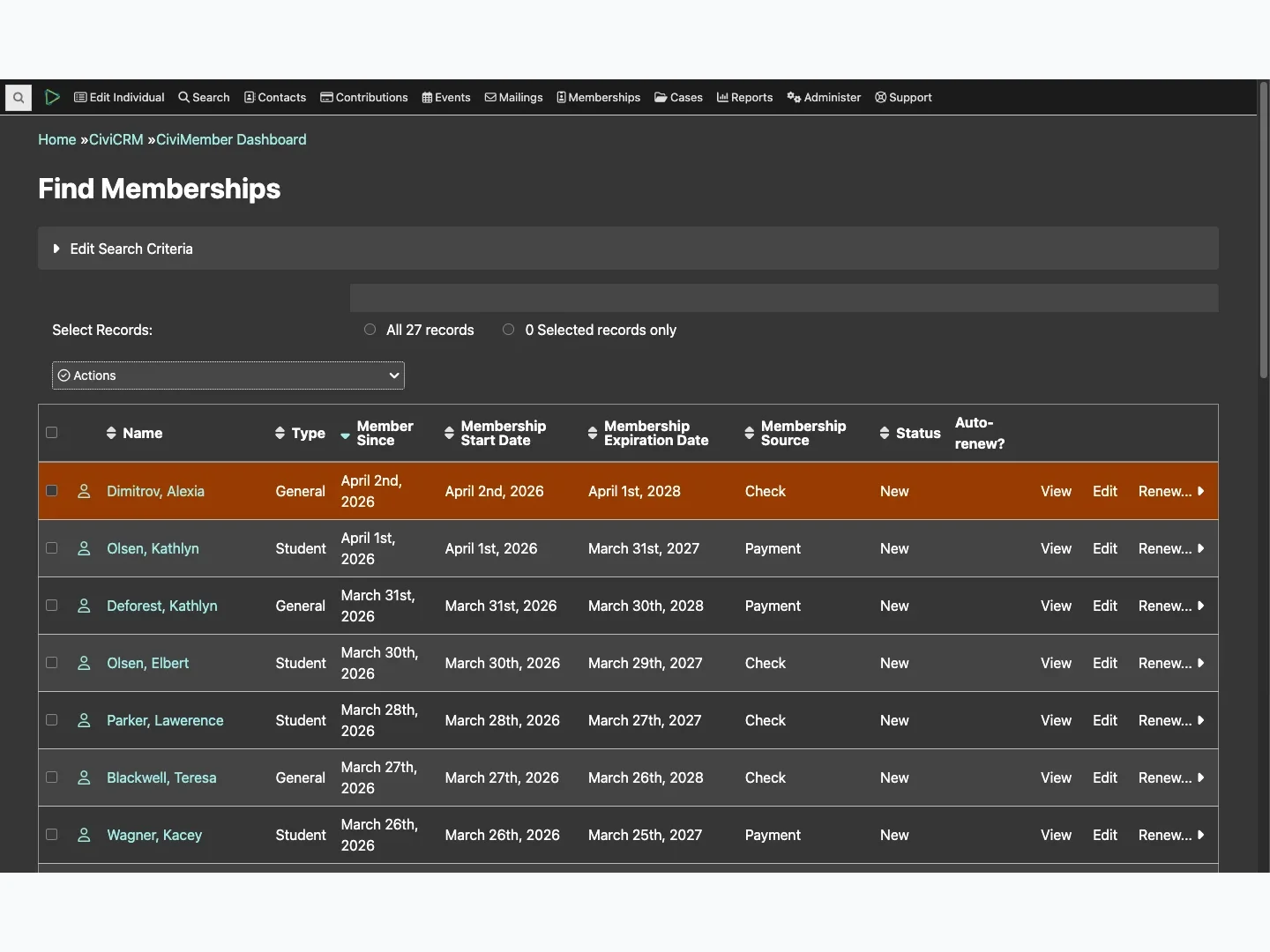Click the sort arrows icon beside Status

tap(885, 433)
